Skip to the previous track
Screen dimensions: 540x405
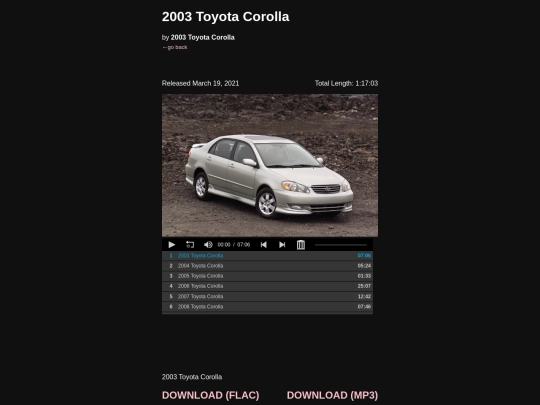click(264, 245)
